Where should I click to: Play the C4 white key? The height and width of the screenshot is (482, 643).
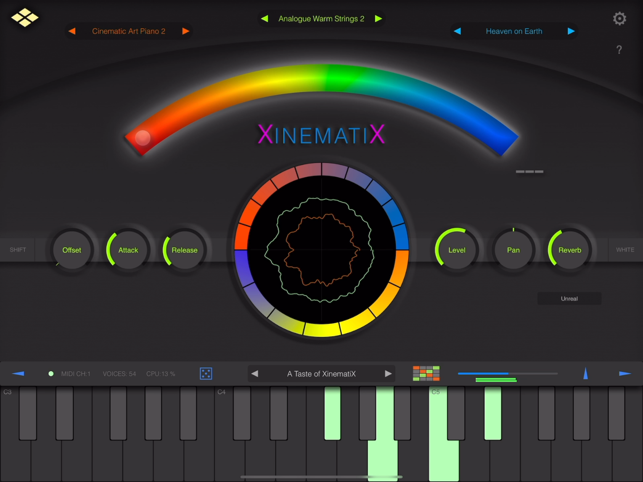pyautogui.click(x=230, y=461)
